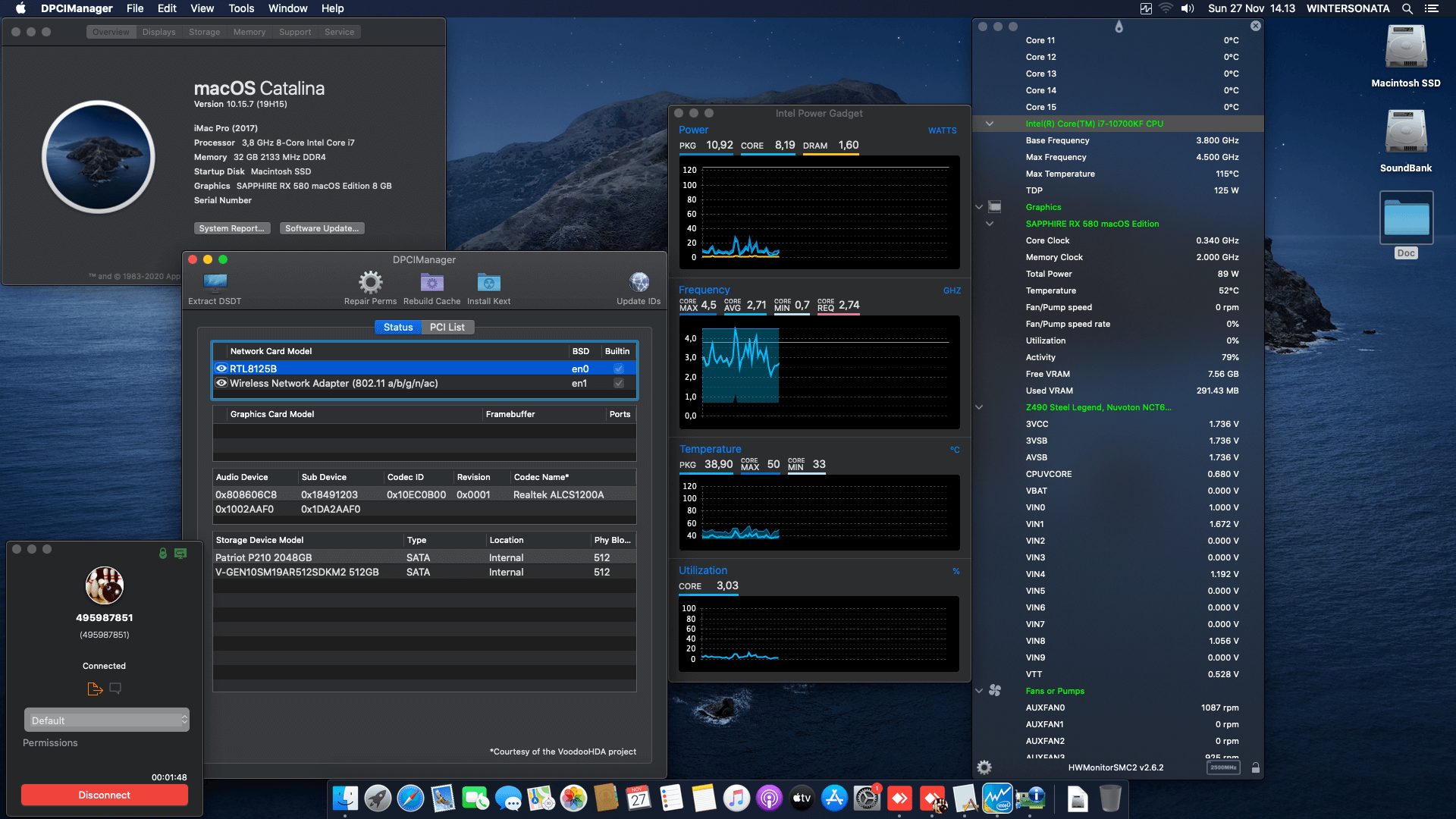Collapse the Intel Core i7-10700KF CPU section
Image resolution: width=1456 pixels, height=819 pixels.
990,124
